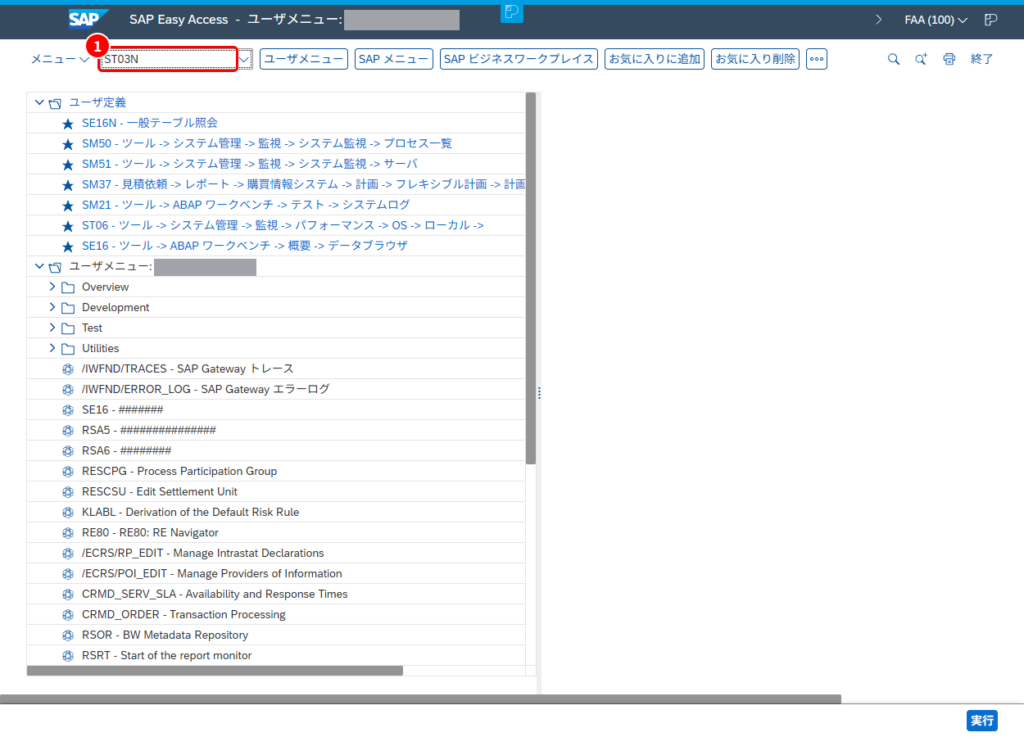Click the 実行 execute button

982,721
